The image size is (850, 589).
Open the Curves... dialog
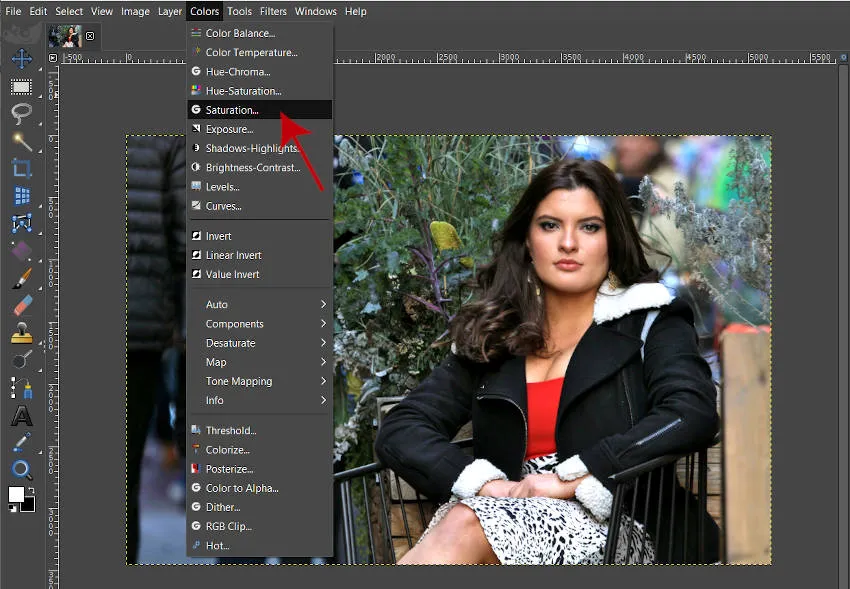[223, 206]
